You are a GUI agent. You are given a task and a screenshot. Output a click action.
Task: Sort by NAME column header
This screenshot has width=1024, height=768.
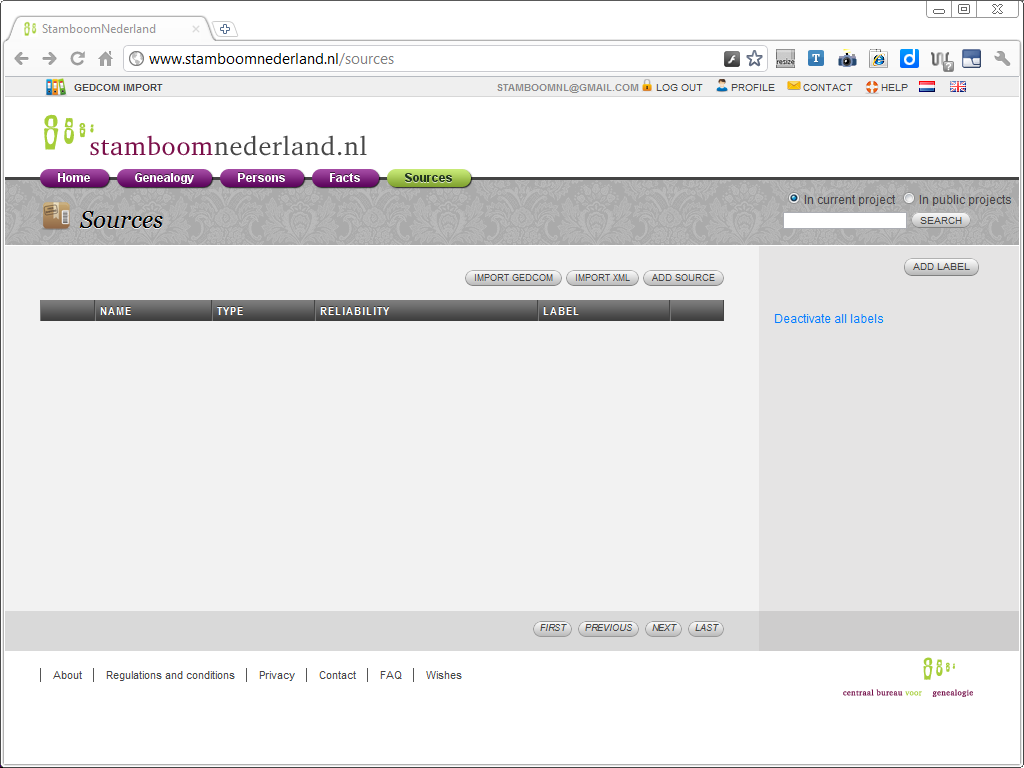[153, 311]
